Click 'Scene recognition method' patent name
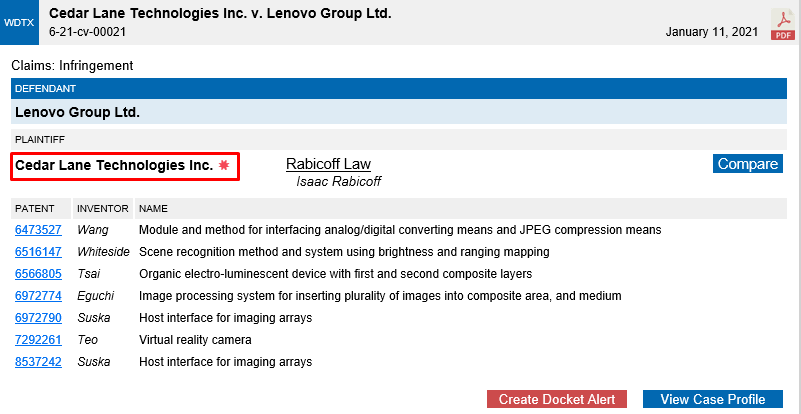Viewport: 801px width, 414px height. tap(344, 252)
